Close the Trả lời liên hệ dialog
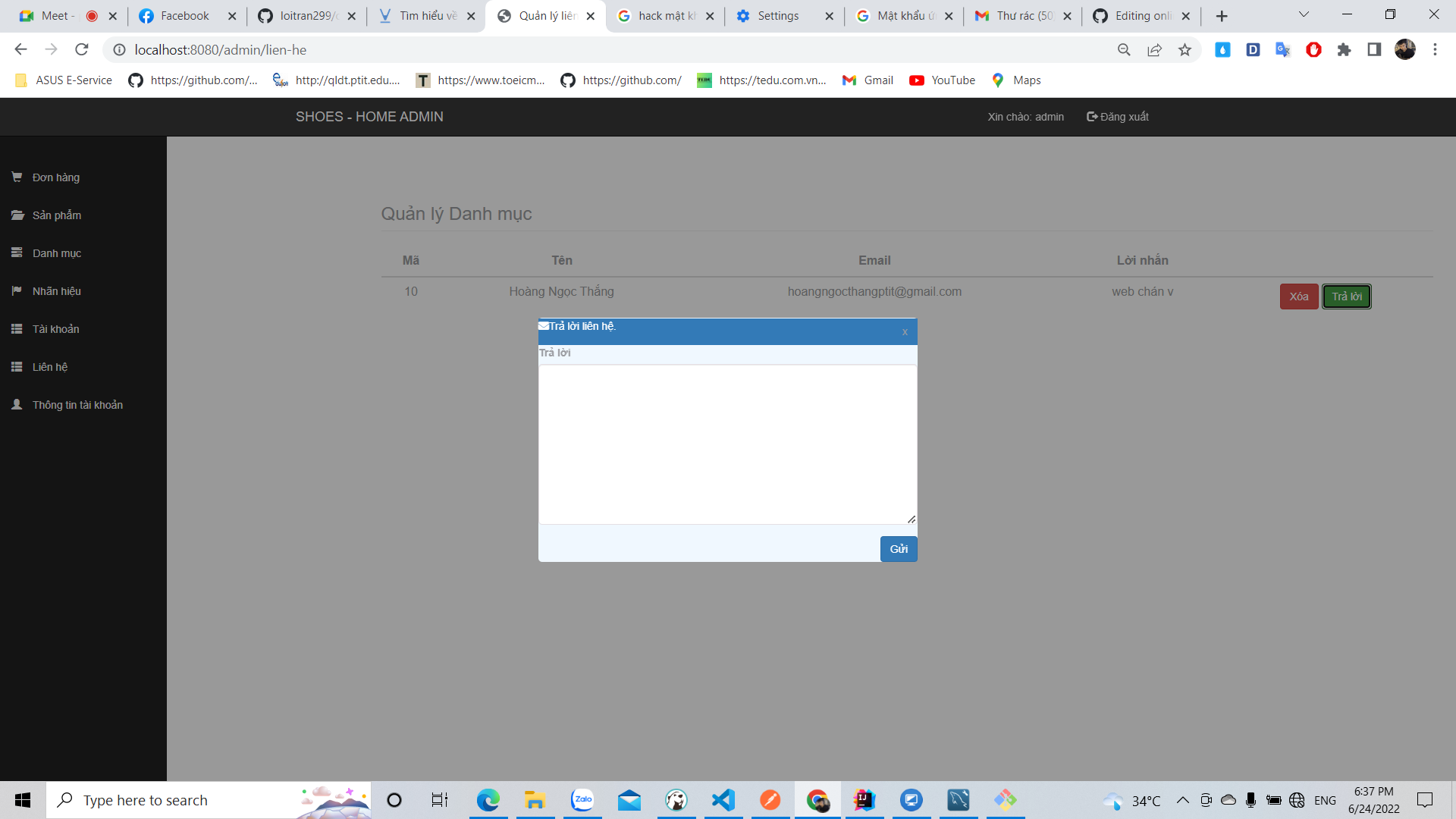The image size is (1456, 819). click(904, 332)
